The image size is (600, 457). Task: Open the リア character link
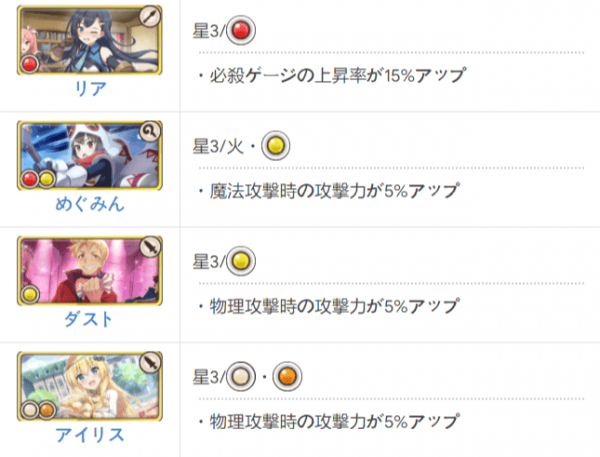90,88
